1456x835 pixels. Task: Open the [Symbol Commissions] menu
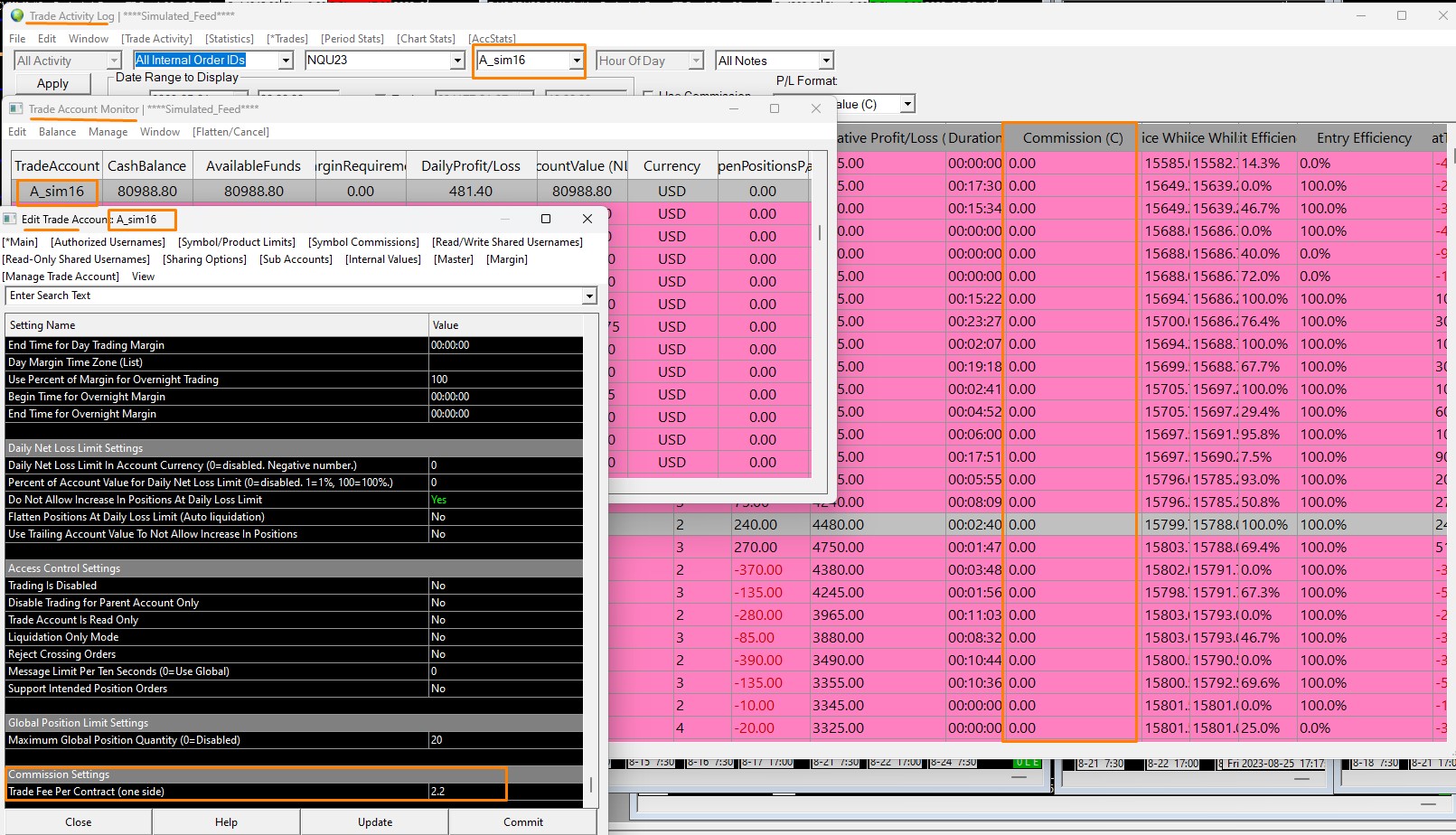363,242
